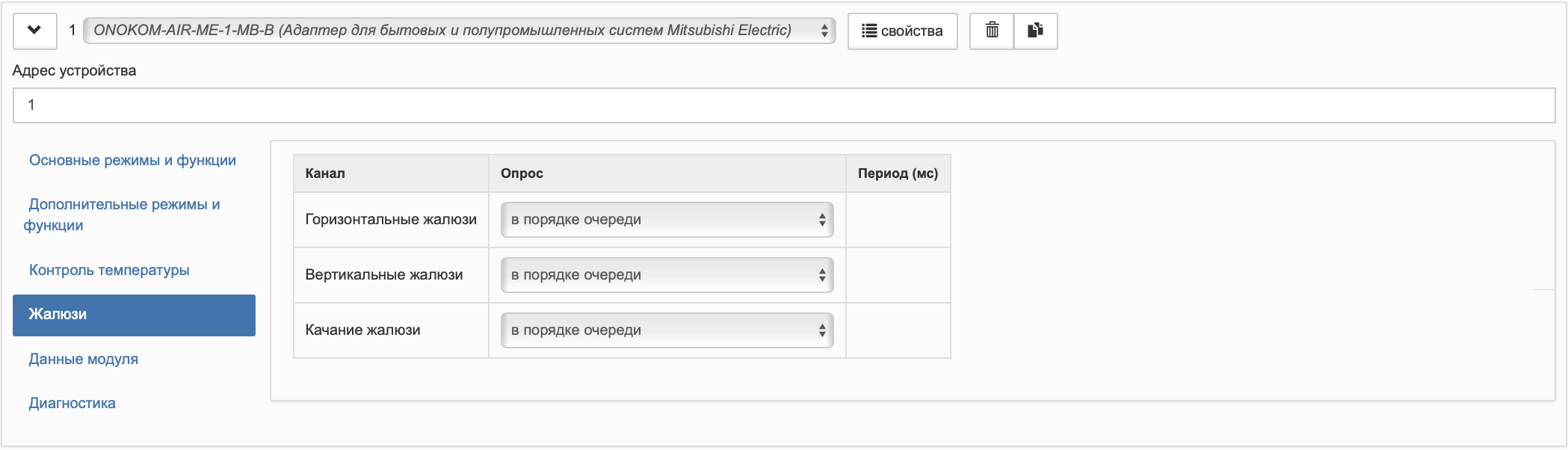Collapse the device section with chevron button

[x=34, y=31]
